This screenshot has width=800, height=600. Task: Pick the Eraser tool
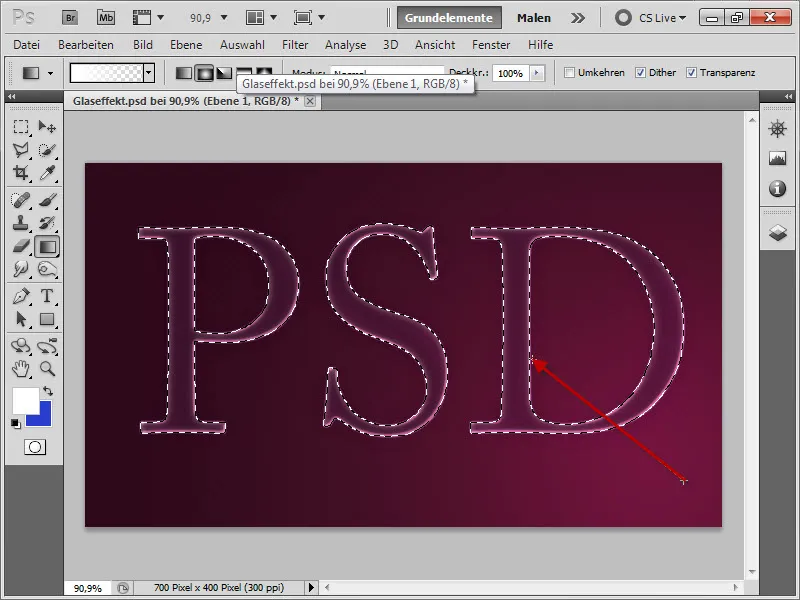pyautogui.click(x=21, y=246)
